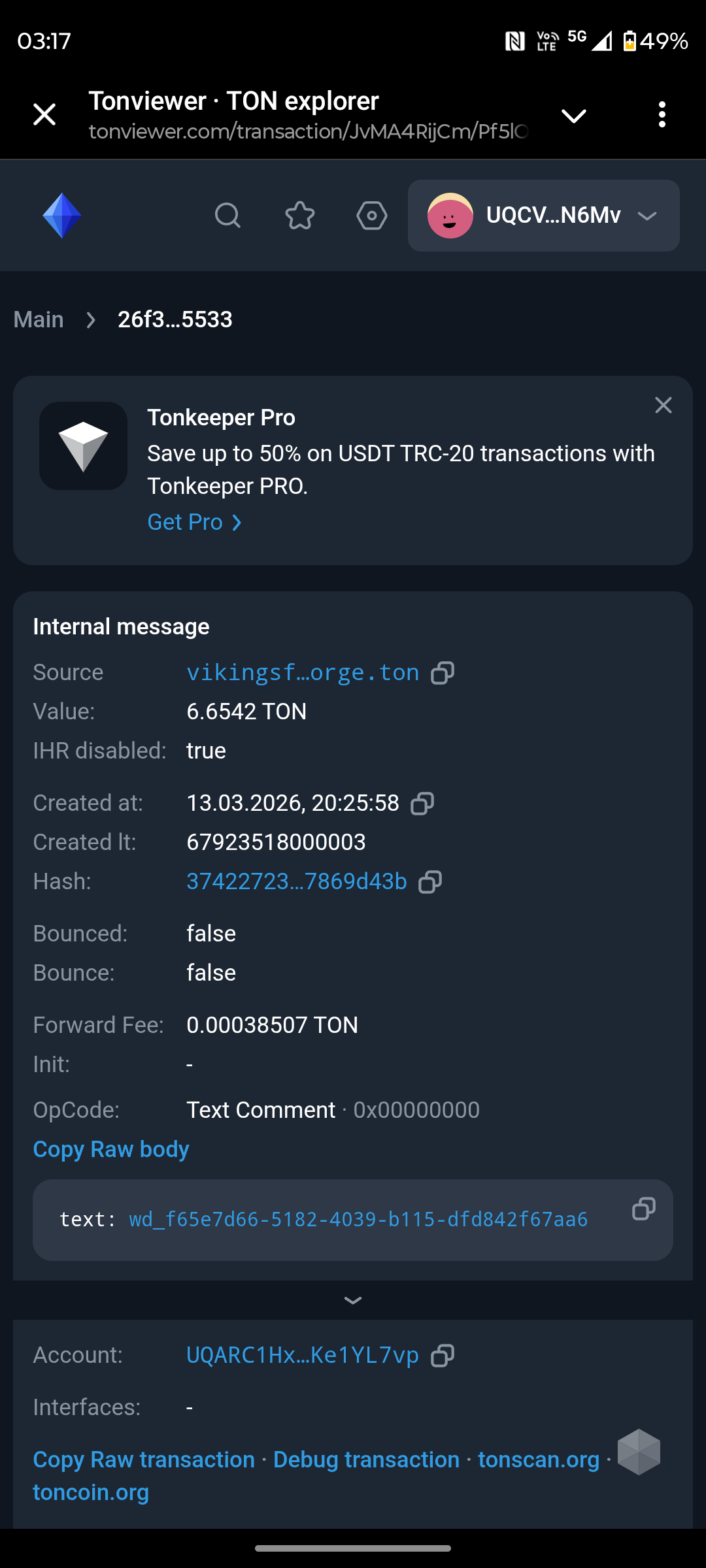Click Copy Raw body
Screen dimensions: 706x1568
[x=111, y=1149]
